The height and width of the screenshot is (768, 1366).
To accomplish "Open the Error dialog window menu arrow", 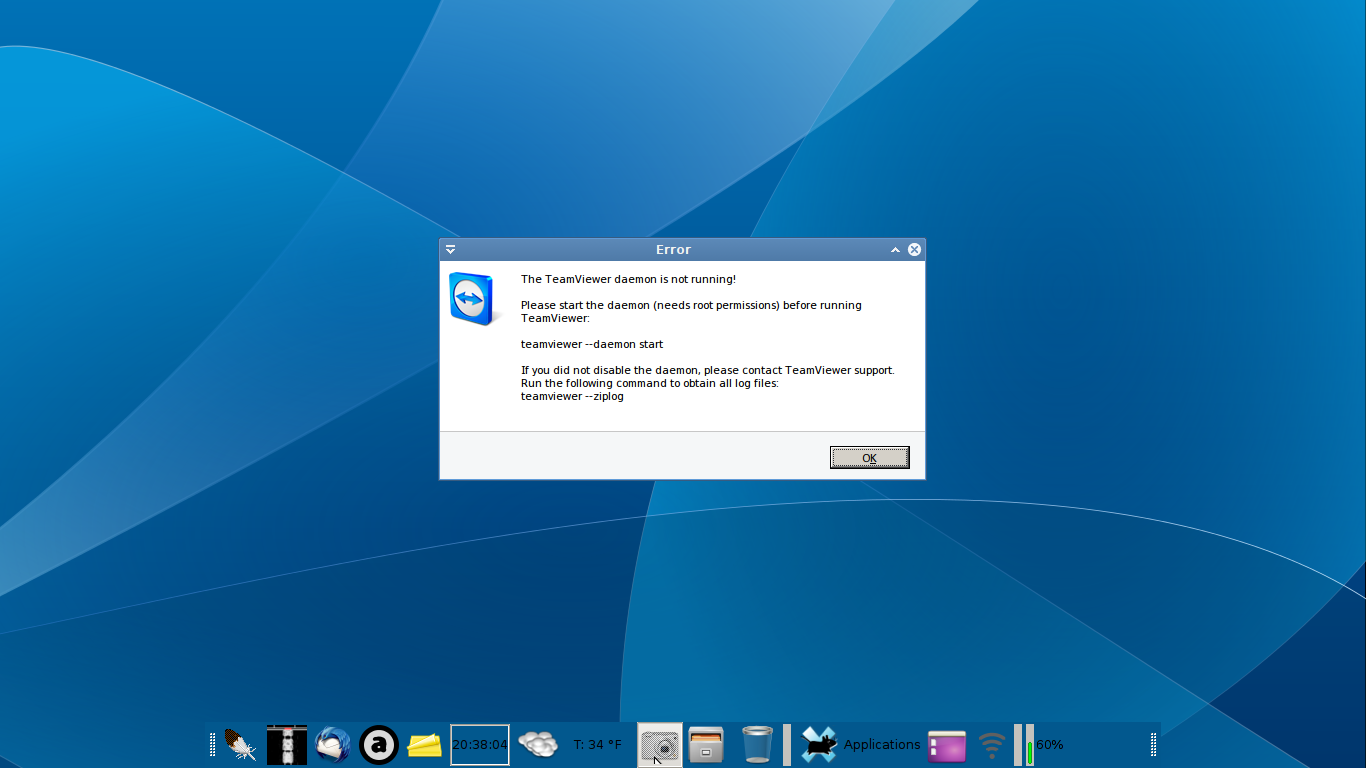I will tap(451, 249).
